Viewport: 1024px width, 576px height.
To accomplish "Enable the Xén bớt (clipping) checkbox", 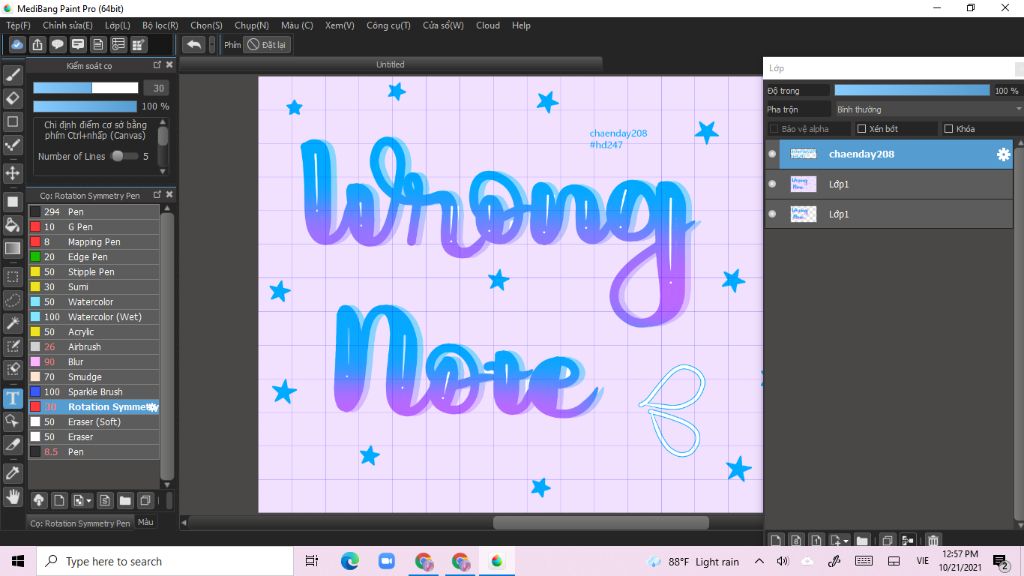I will pyautogui.click(x=861, y=129).
